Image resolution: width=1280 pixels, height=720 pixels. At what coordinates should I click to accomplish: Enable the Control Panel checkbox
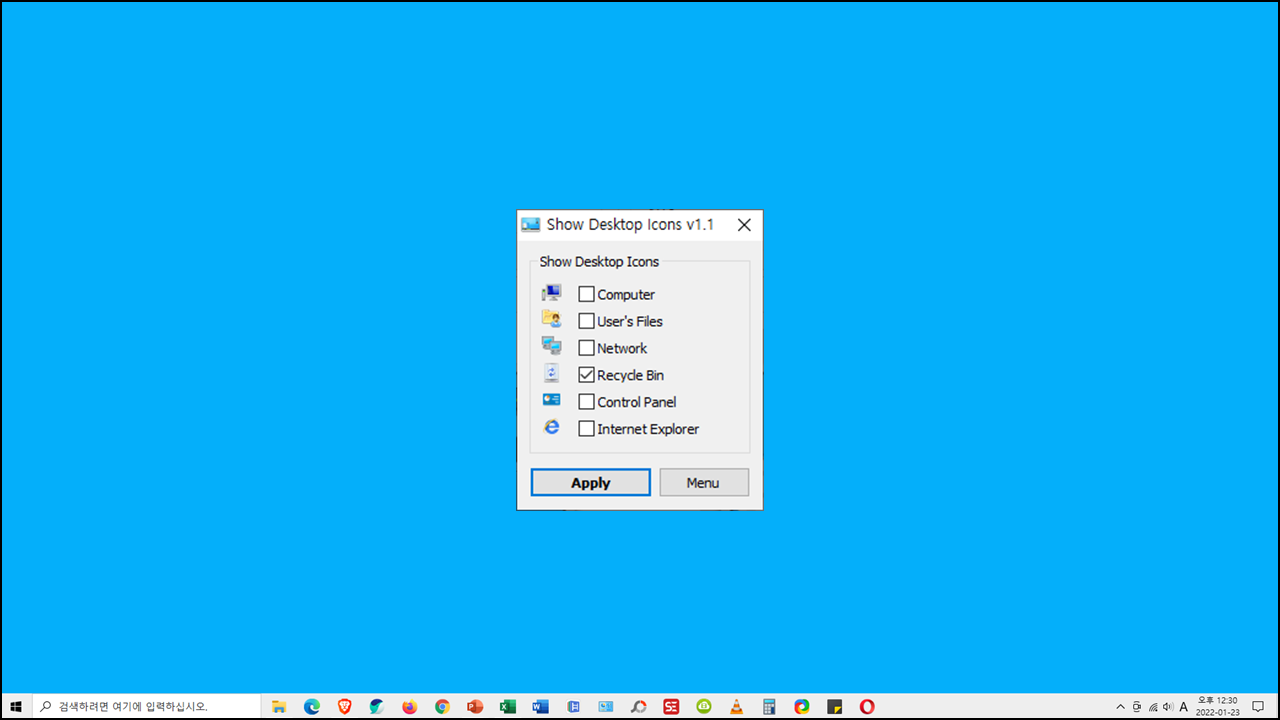587,402
